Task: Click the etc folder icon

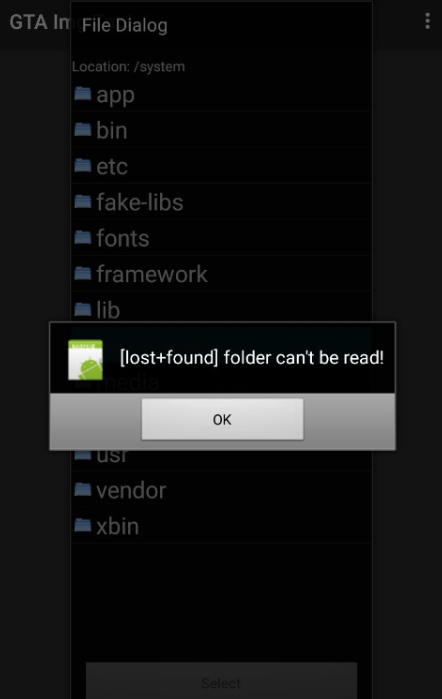Action: coord(83,165)
